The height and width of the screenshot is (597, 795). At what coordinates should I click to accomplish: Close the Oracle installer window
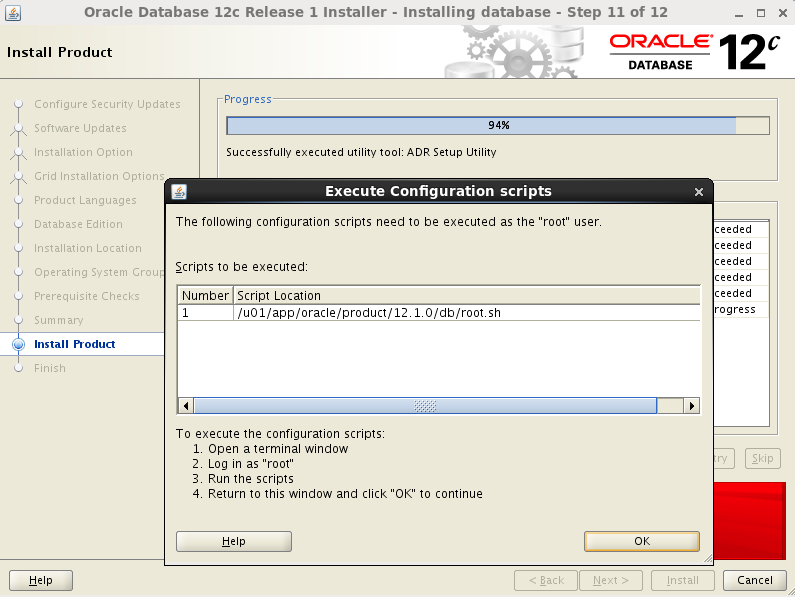pyautogui.click(x=783, y=13)
